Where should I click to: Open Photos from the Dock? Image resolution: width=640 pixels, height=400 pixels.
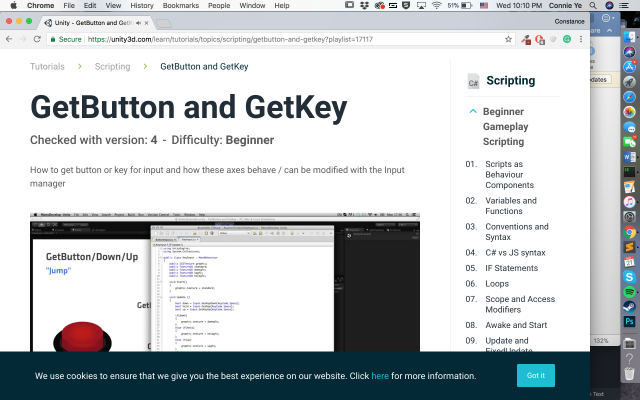(x=629, y=112)
